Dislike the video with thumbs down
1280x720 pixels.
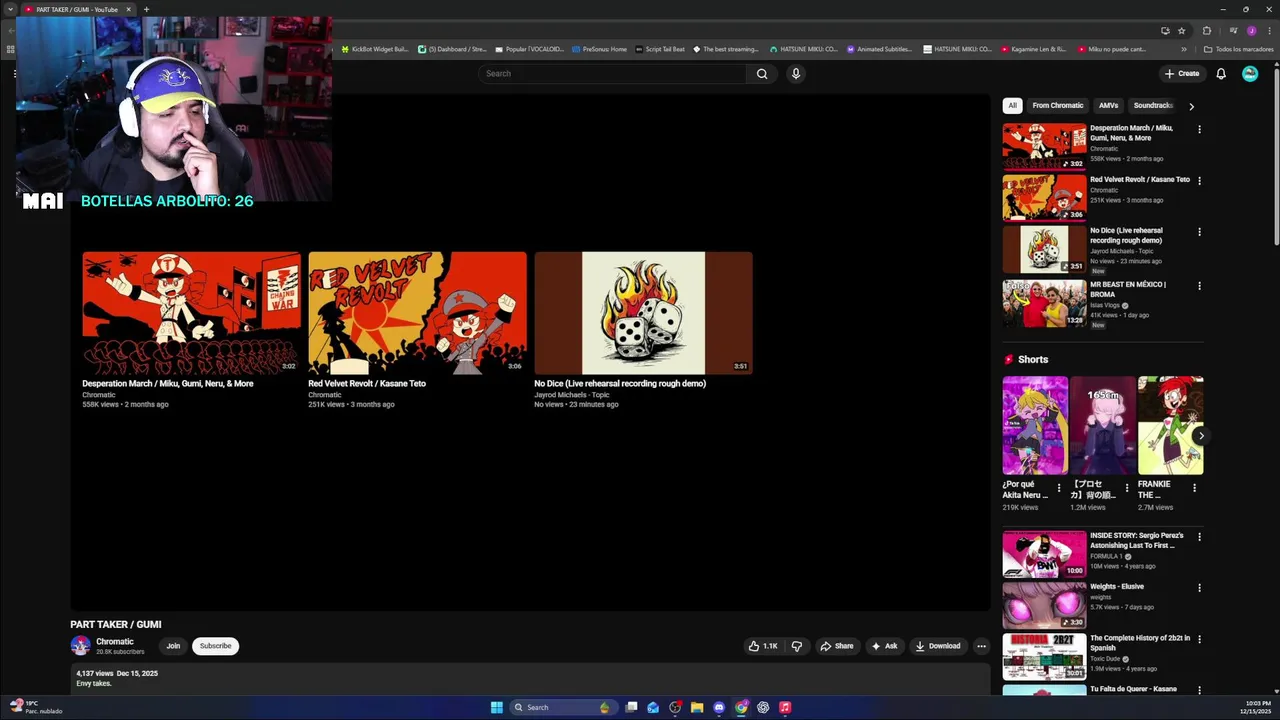coord(797,646)
